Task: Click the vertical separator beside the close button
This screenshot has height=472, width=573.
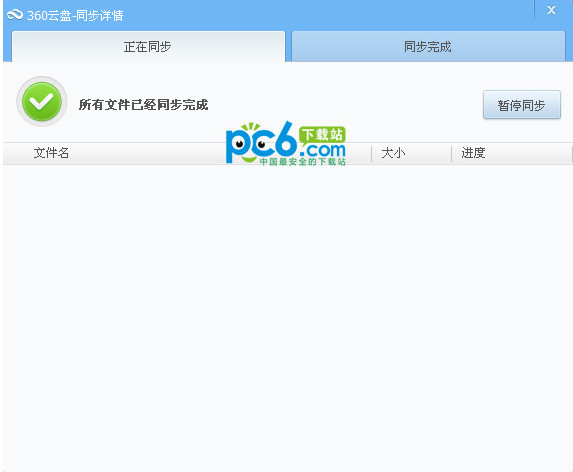Action: (x=534, y=10)
